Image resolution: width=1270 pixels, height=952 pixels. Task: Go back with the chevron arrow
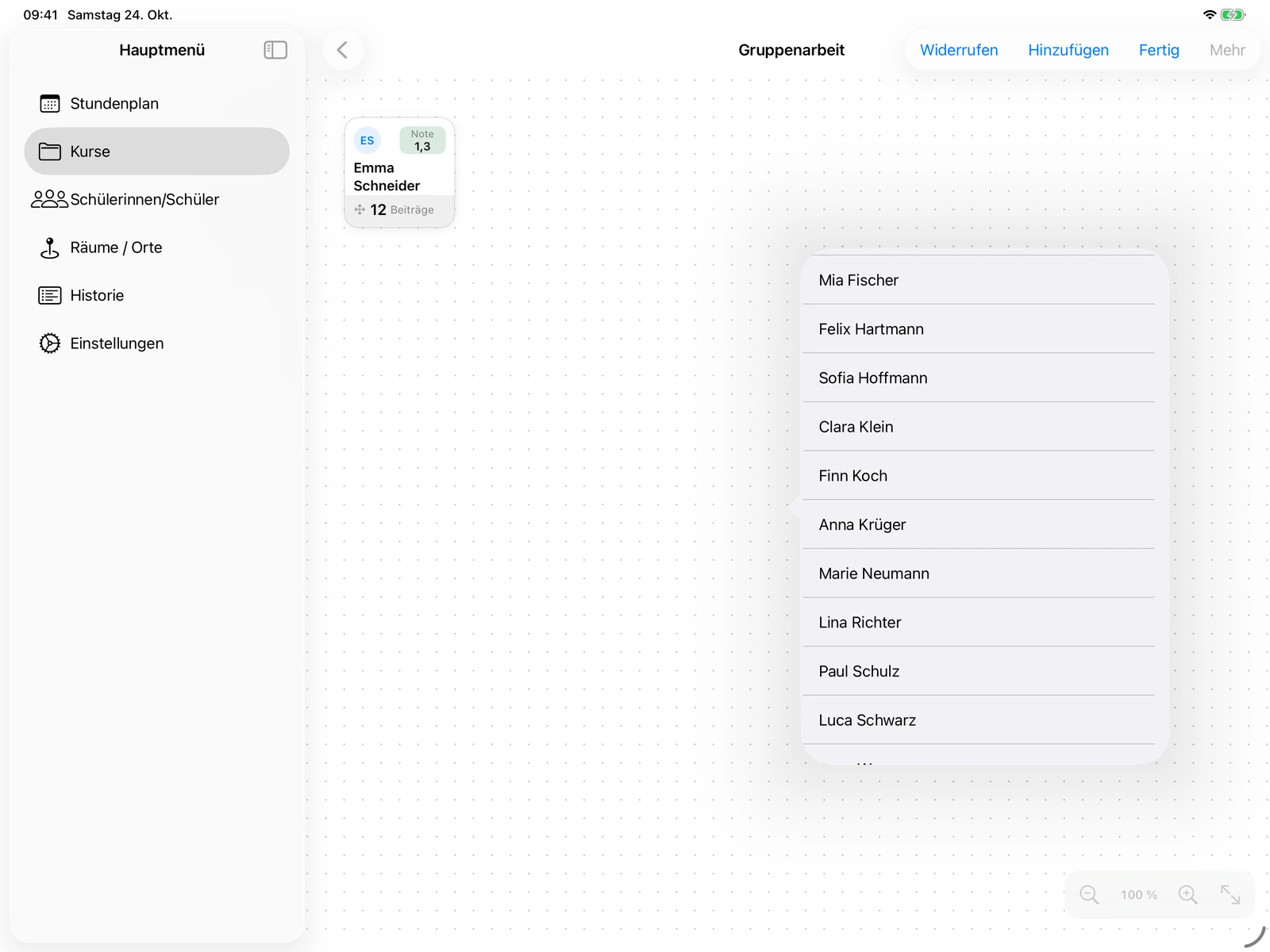pyautogui.click(x=343, y=50)
